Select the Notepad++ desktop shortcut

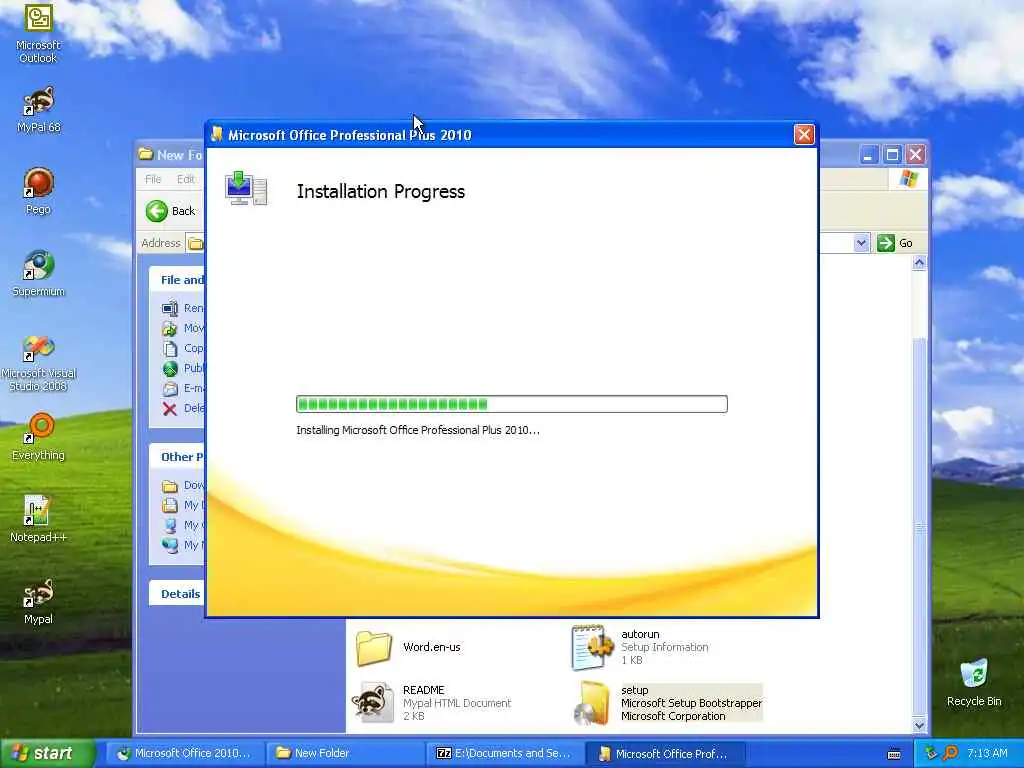(x=38, y=519)
